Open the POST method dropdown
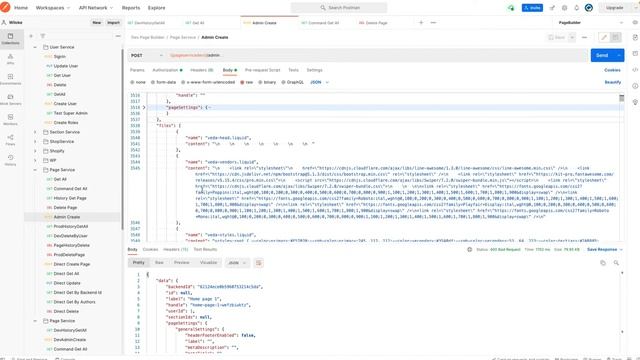 147,56
